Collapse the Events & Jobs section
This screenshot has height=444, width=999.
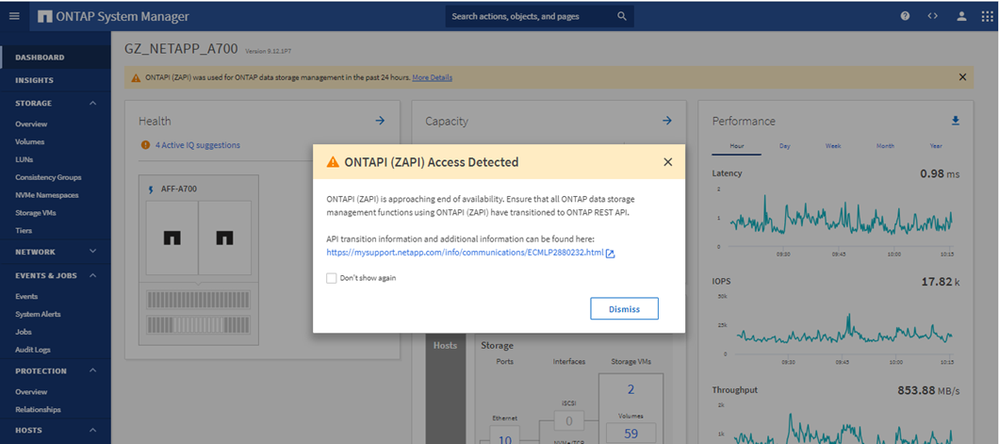[x=93, y=275]
